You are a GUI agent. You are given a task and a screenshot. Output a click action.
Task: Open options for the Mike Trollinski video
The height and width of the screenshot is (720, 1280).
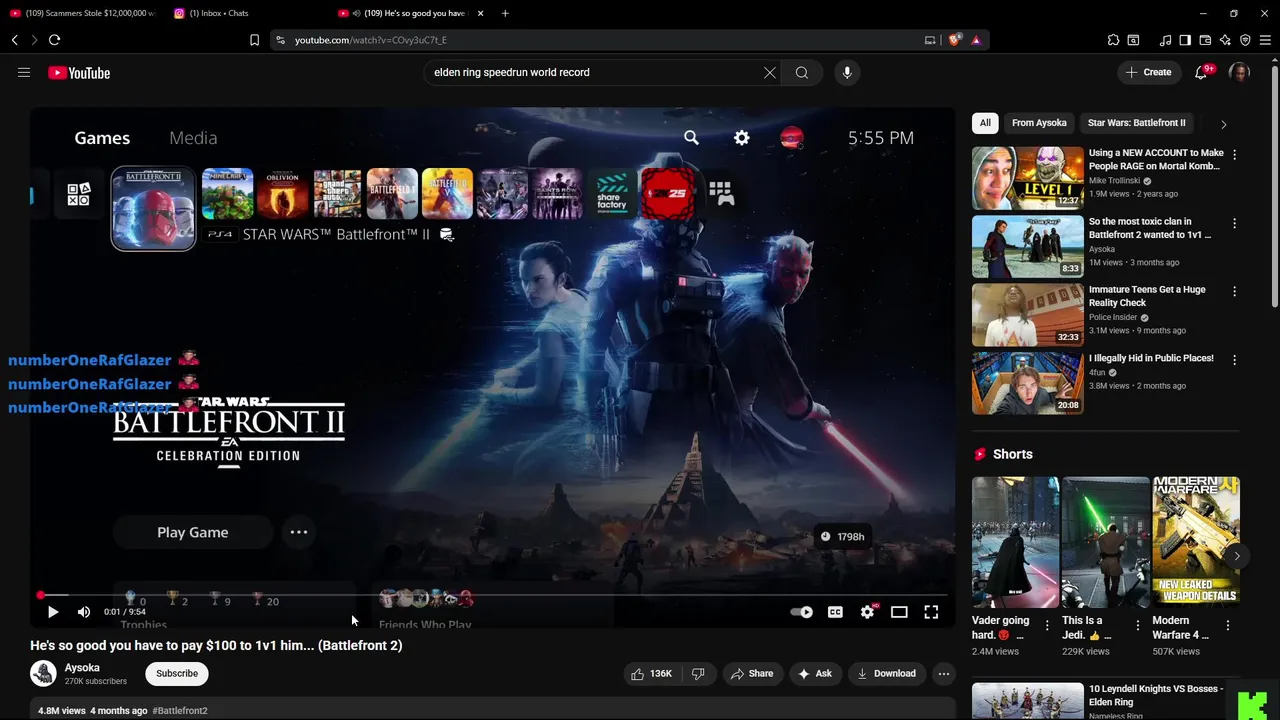tap(1234, 155)
